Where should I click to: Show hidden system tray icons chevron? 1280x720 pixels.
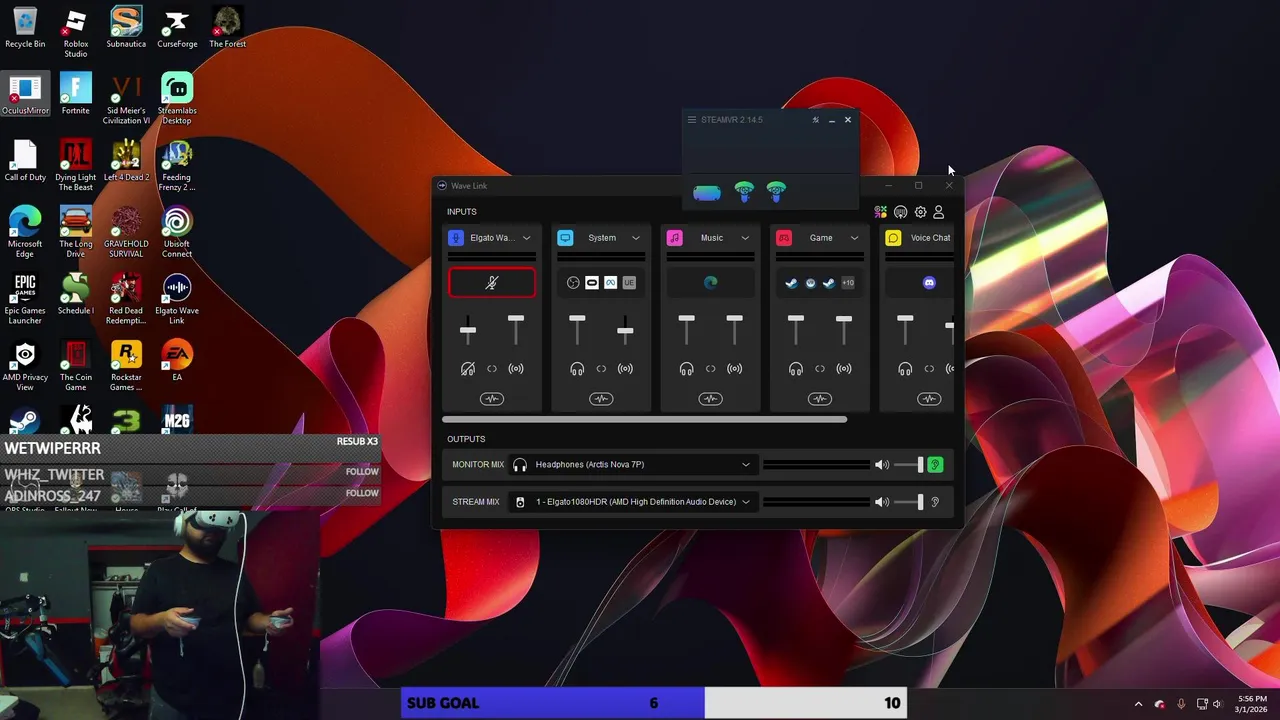pos(1138,704)
